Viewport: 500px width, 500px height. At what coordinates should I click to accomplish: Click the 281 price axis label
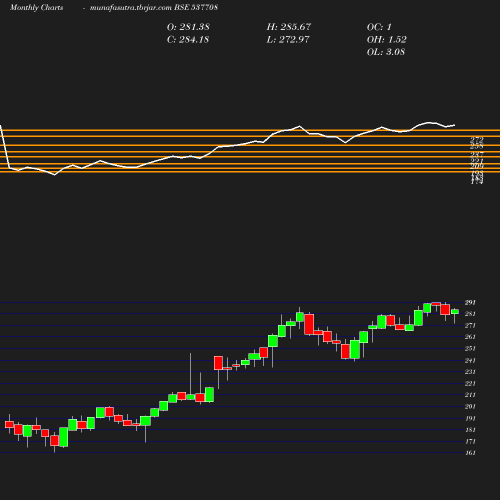tap(470, 314)
